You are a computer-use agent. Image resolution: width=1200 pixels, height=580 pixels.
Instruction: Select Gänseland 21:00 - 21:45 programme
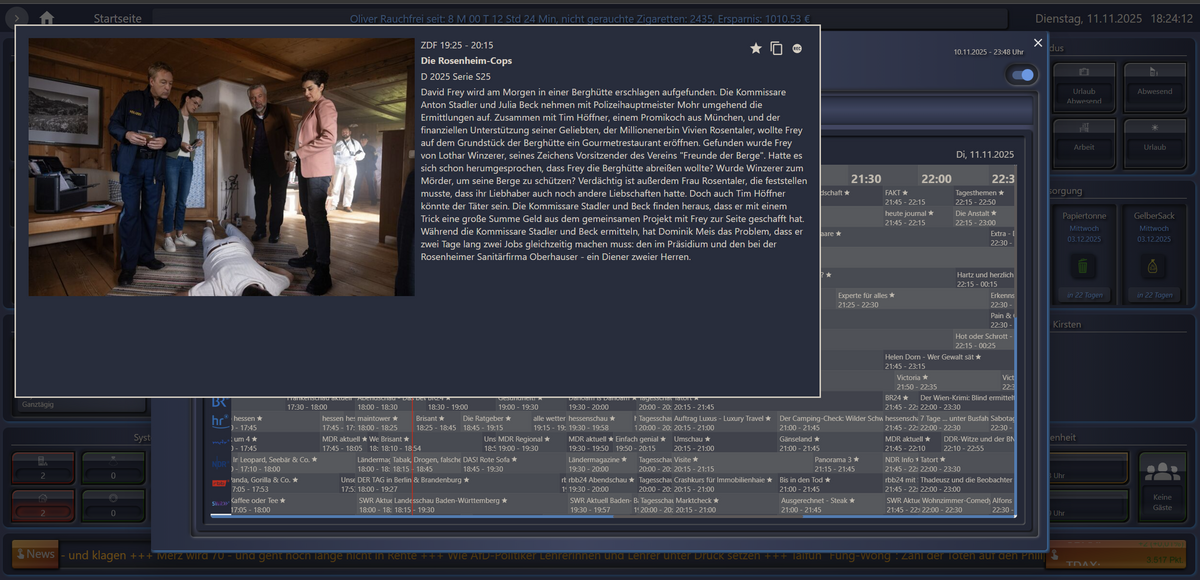[830, 443]
